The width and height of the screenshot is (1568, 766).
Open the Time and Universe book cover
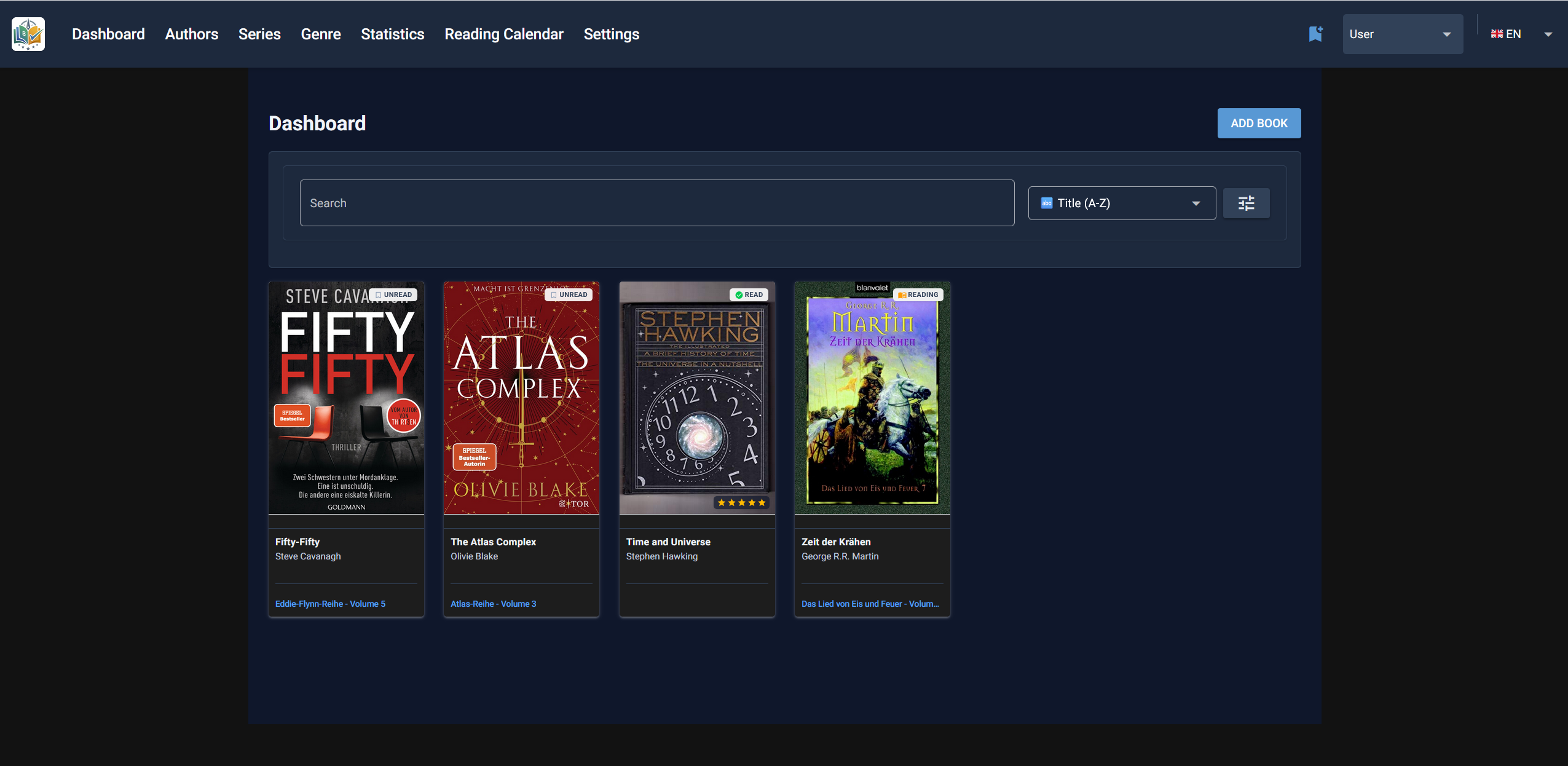coord(697,398)
